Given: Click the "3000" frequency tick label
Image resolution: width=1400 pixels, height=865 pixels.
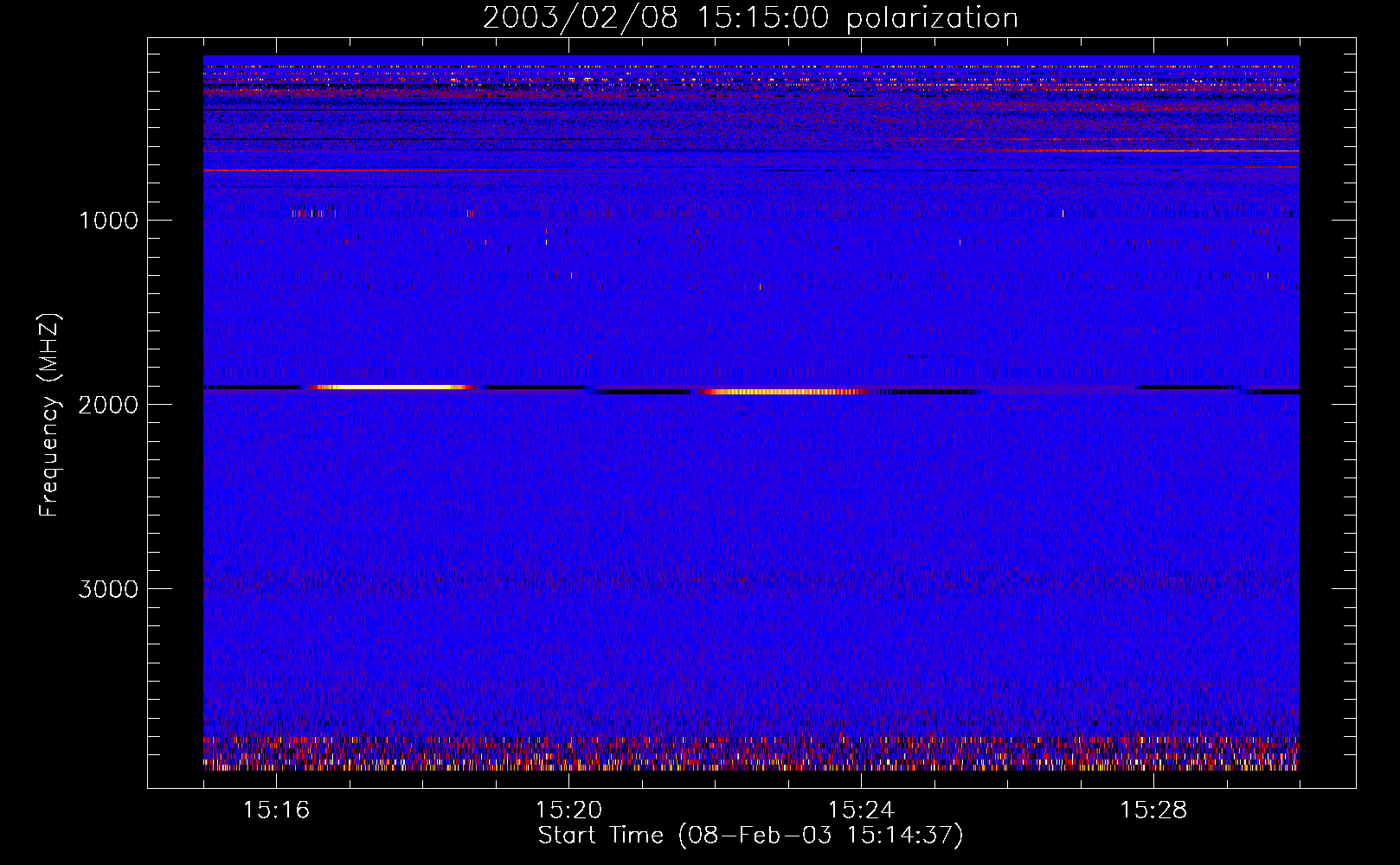Looking at the screenshot, I should [x=107, y=589].
